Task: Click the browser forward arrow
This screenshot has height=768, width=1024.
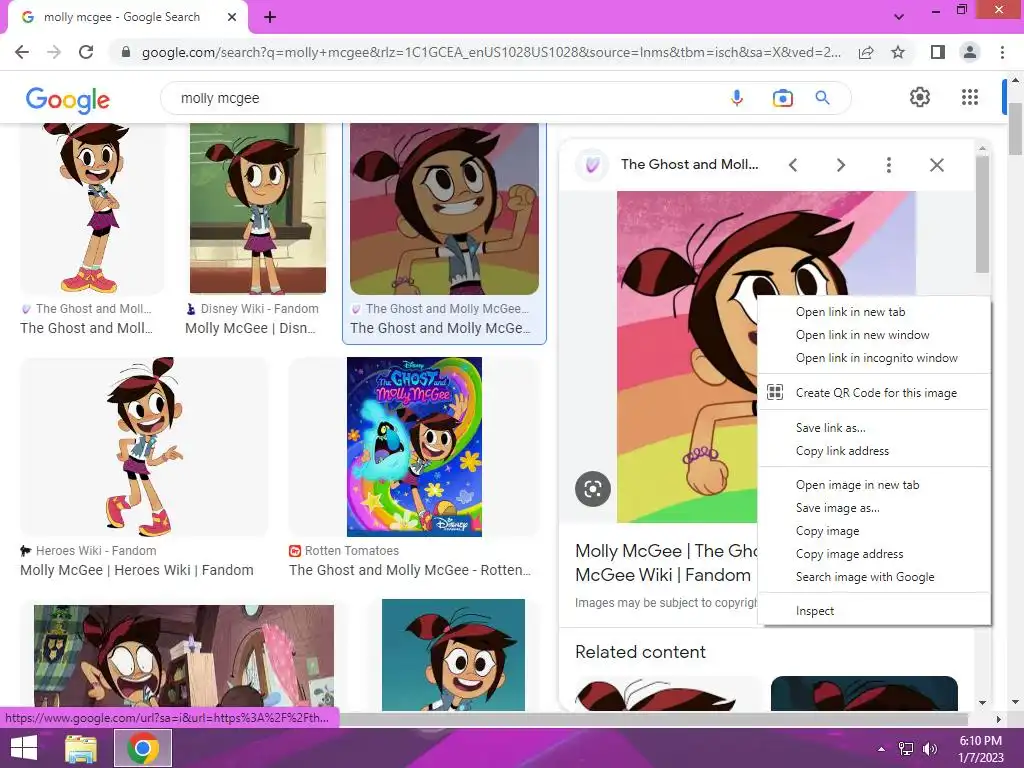Action: pos(54,52)
